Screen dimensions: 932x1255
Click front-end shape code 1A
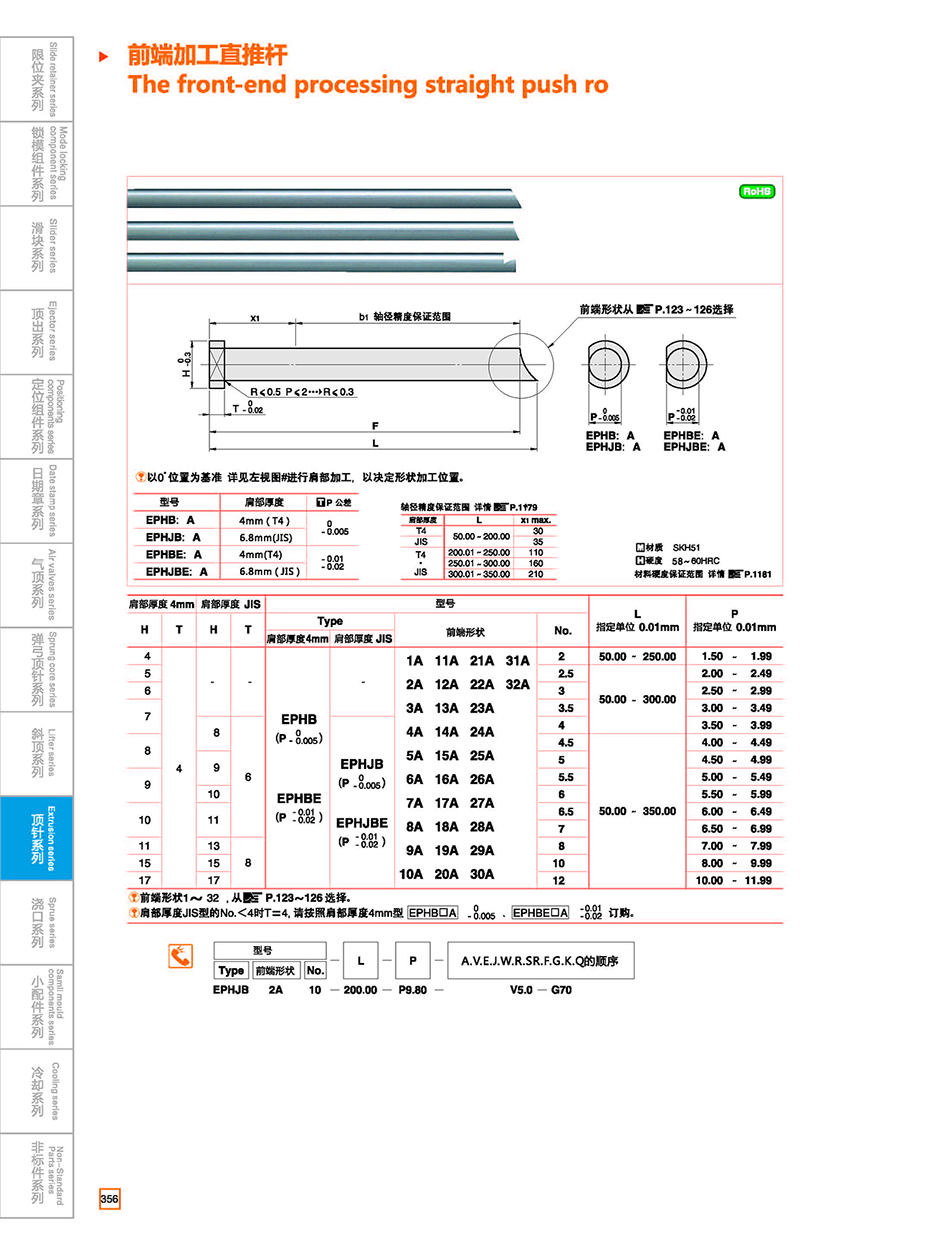click(x=414, y=661)
